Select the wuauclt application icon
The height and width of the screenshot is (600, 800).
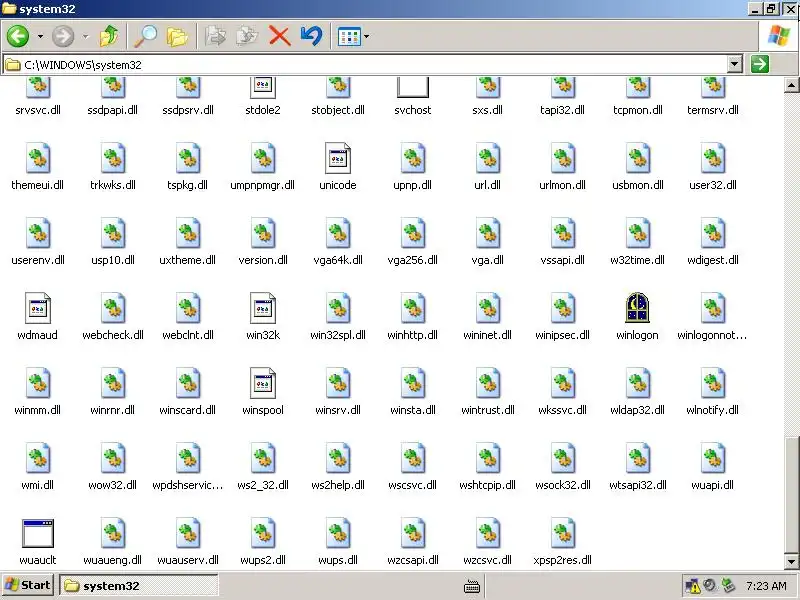[x=38, y=533]
